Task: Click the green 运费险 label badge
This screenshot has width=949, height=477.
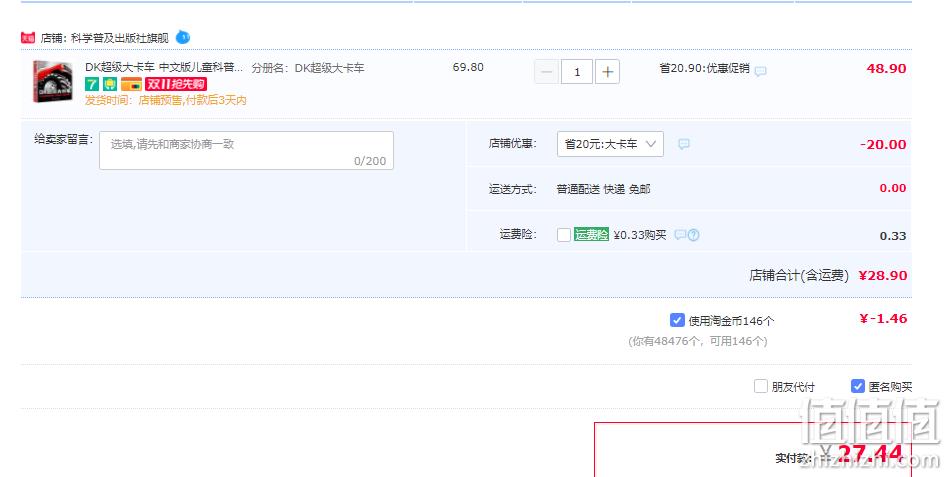Action: pos(591,234)
